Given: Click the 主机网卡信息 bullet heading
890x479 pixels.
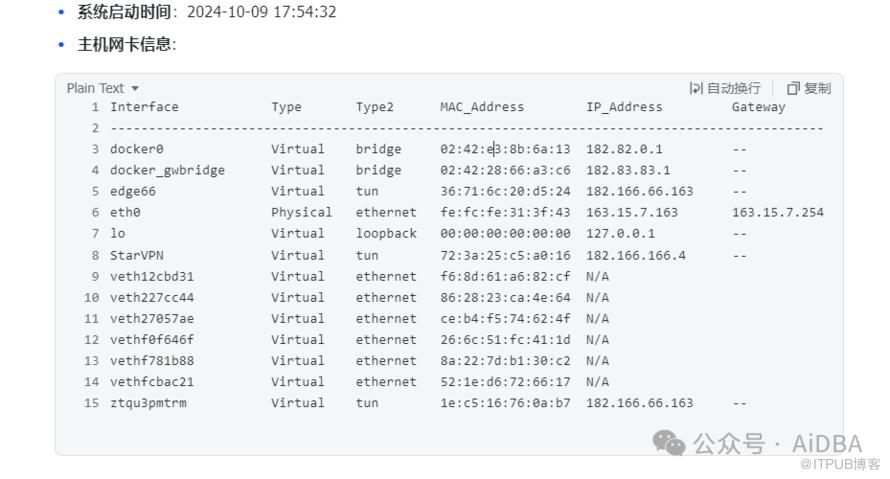Looking at the screenshot, I should tap(127, 44).
